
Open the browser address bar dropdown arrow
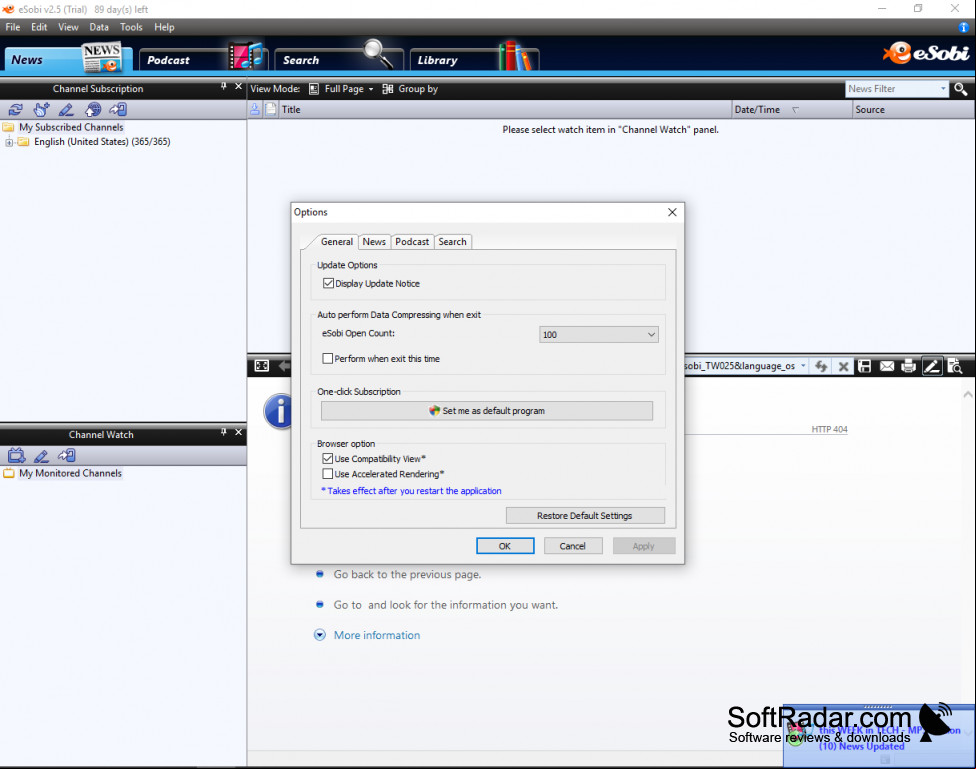pyautogui.click(x=803, y=366)
